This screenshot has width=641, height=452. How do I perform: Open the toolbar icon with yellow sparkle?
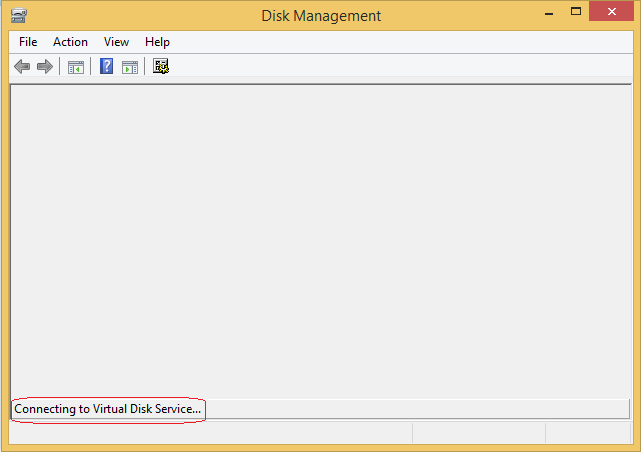(161, 67)
